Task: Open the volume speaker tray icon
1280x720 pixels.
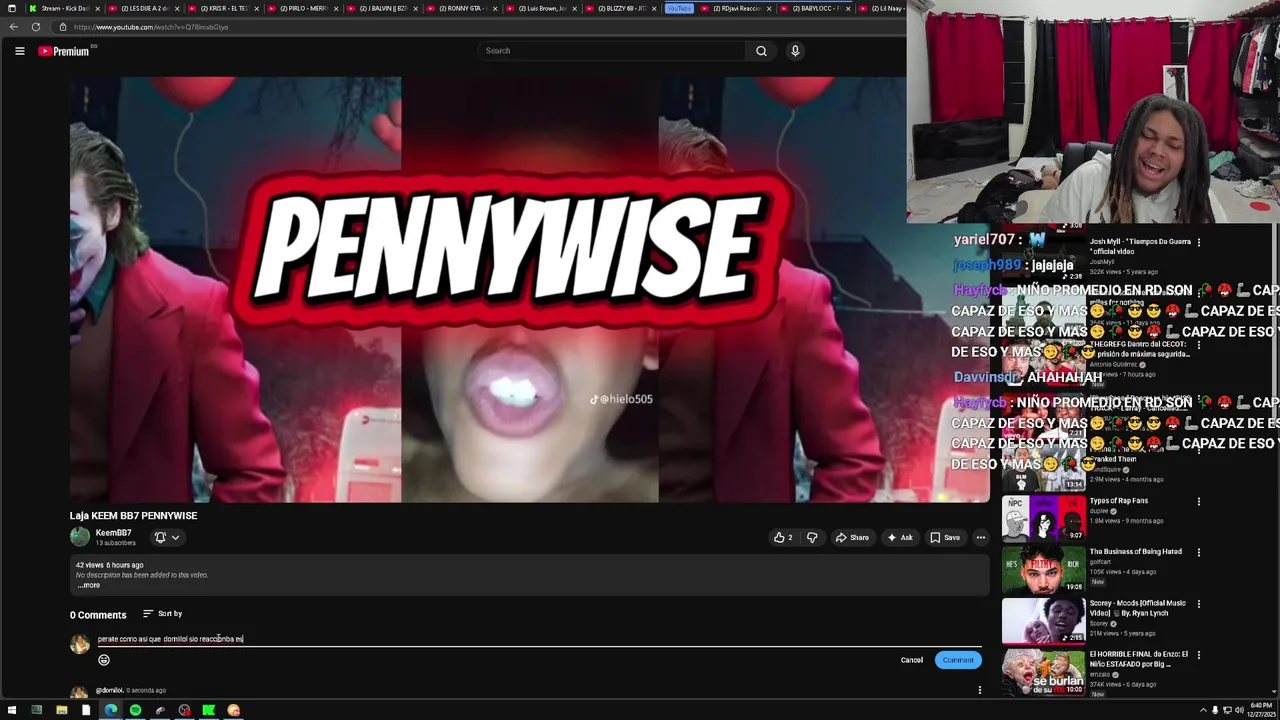Action: (1239, 710)
